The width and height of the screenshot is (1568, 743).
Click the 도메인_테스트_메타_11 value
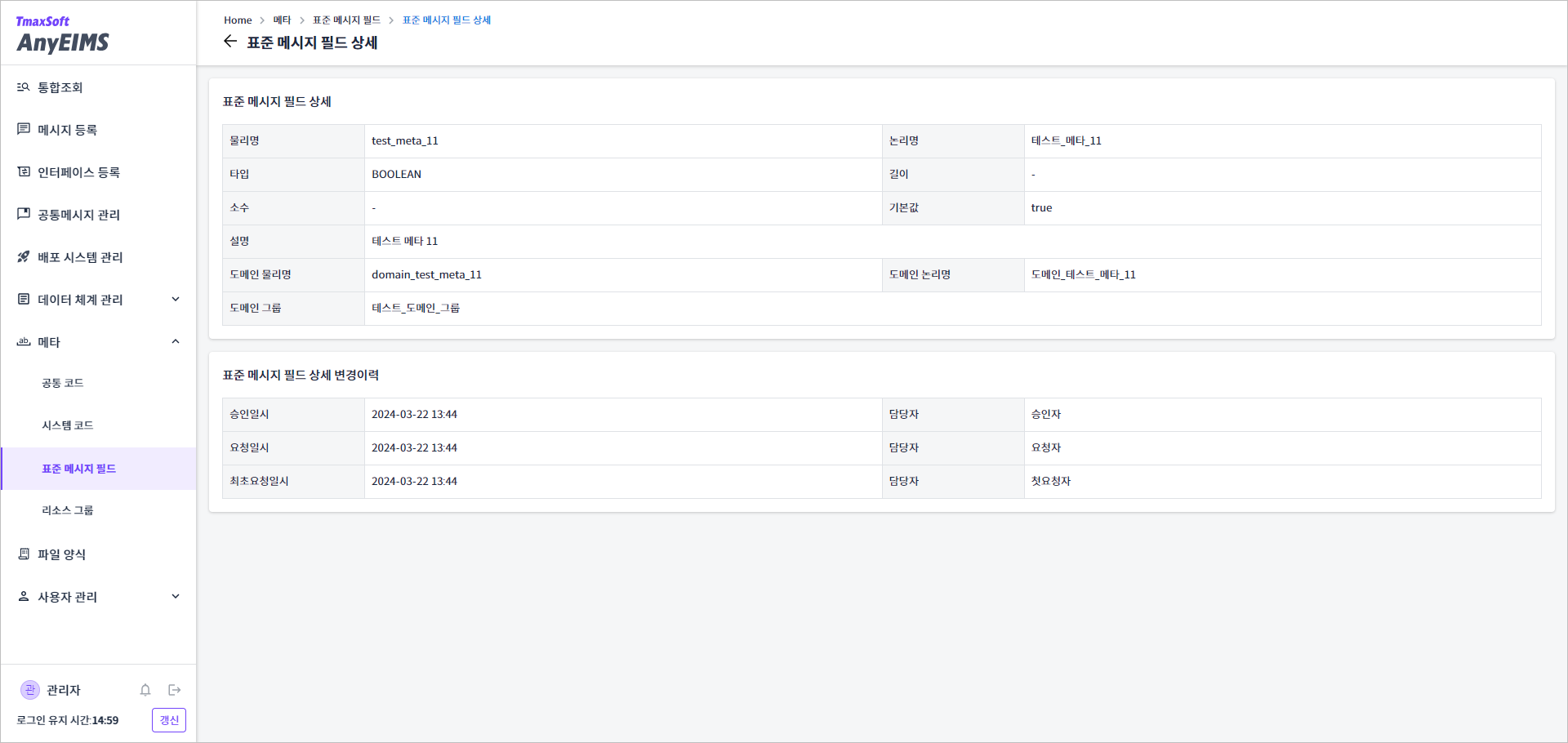pos(1083,274)
